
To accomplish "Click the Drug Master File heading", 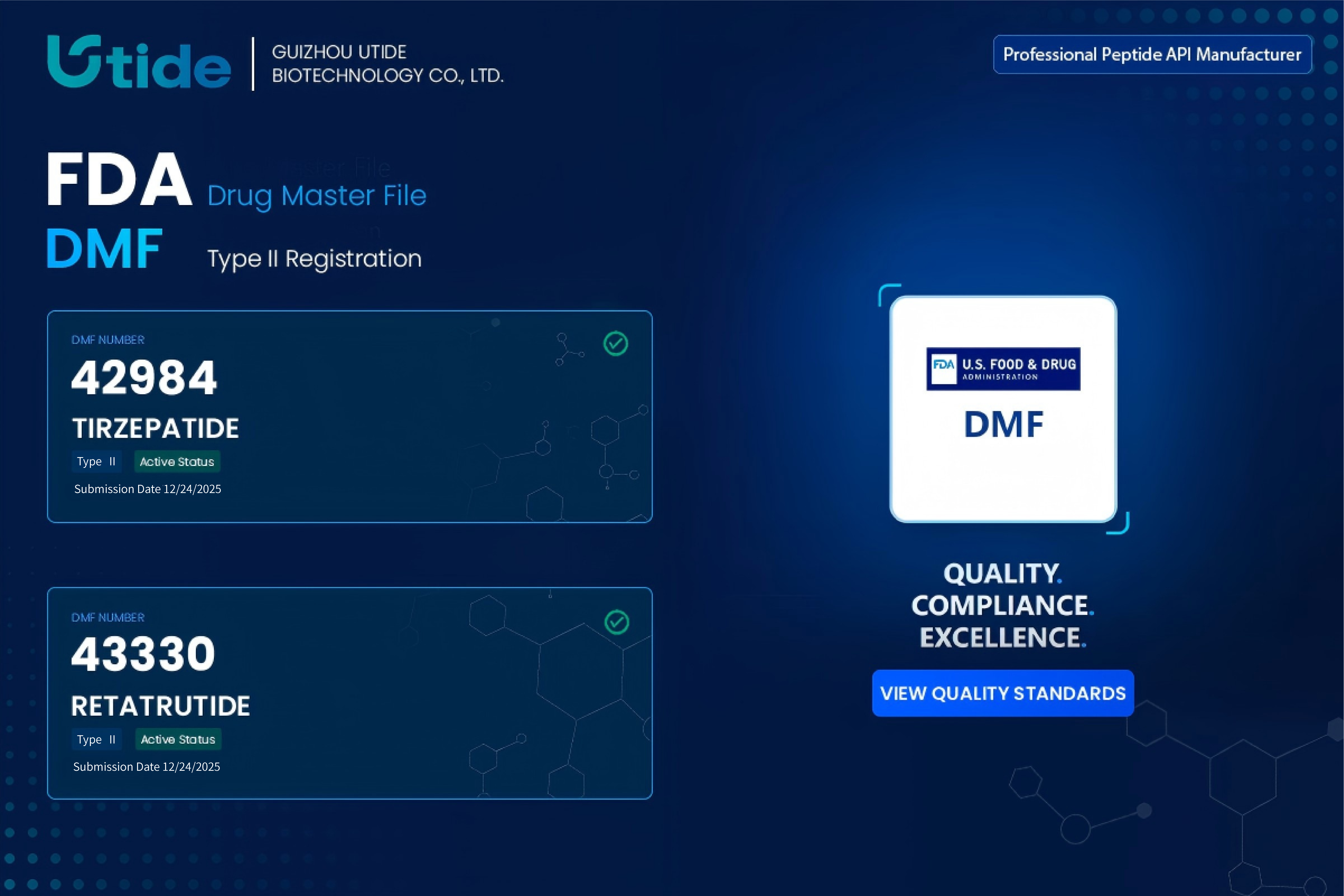I will pyautogui.click(x=317, y=196).
